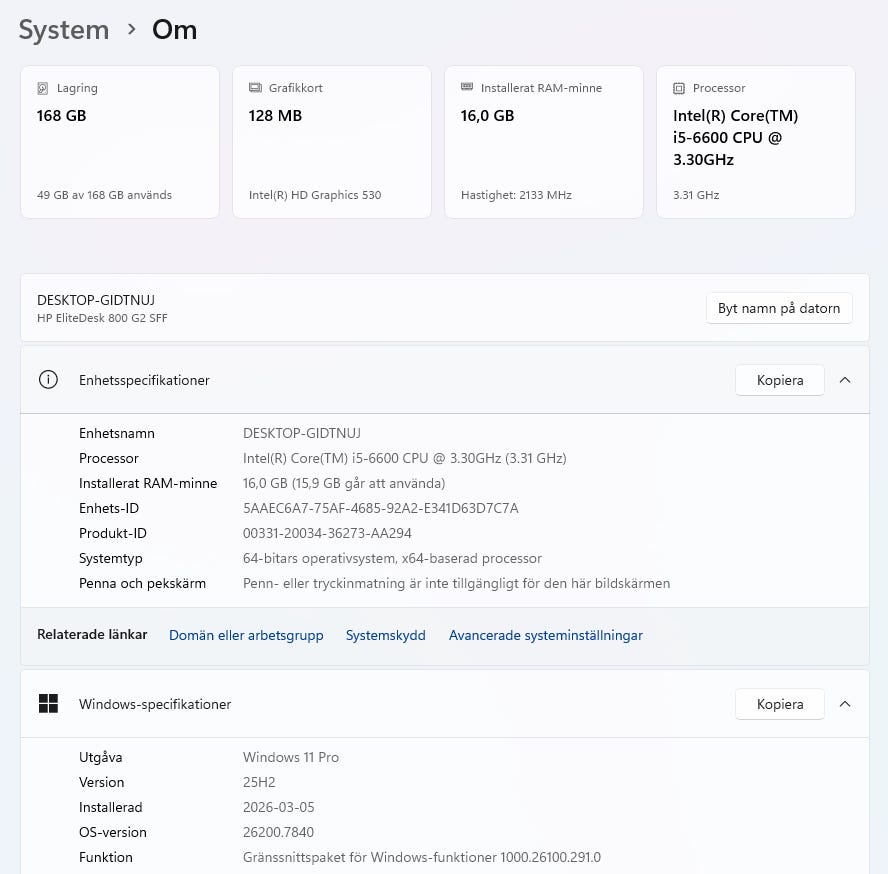Open Avancerade systeminställningar link

click(545, 635)
